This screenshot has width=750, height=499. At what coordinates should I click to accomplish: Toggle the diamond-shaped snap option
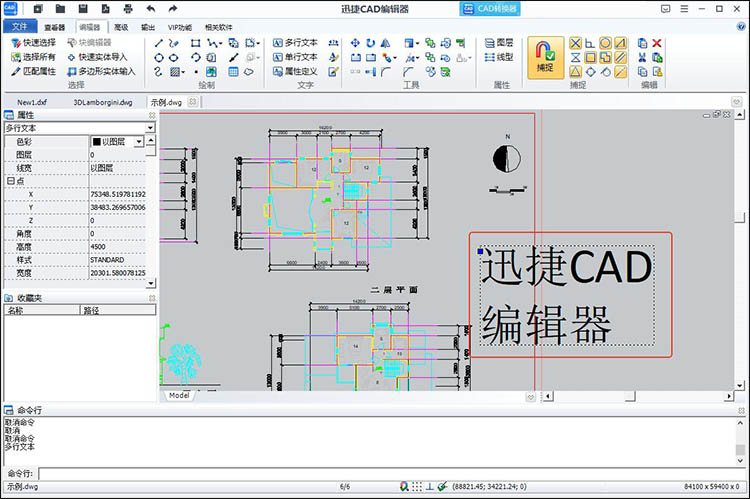pos(591,72)
